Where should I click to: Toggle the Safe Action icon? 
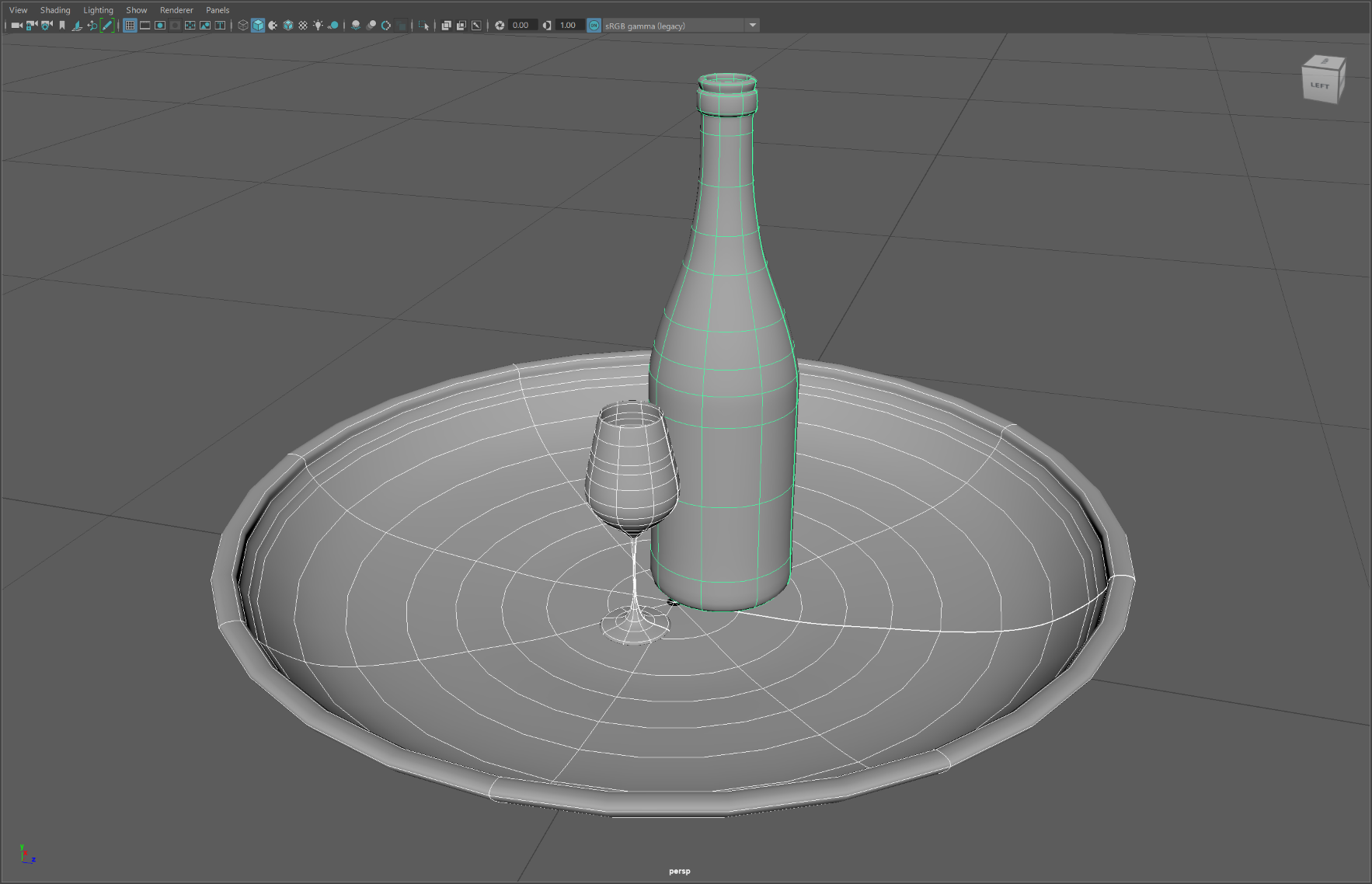click(205, 26)
